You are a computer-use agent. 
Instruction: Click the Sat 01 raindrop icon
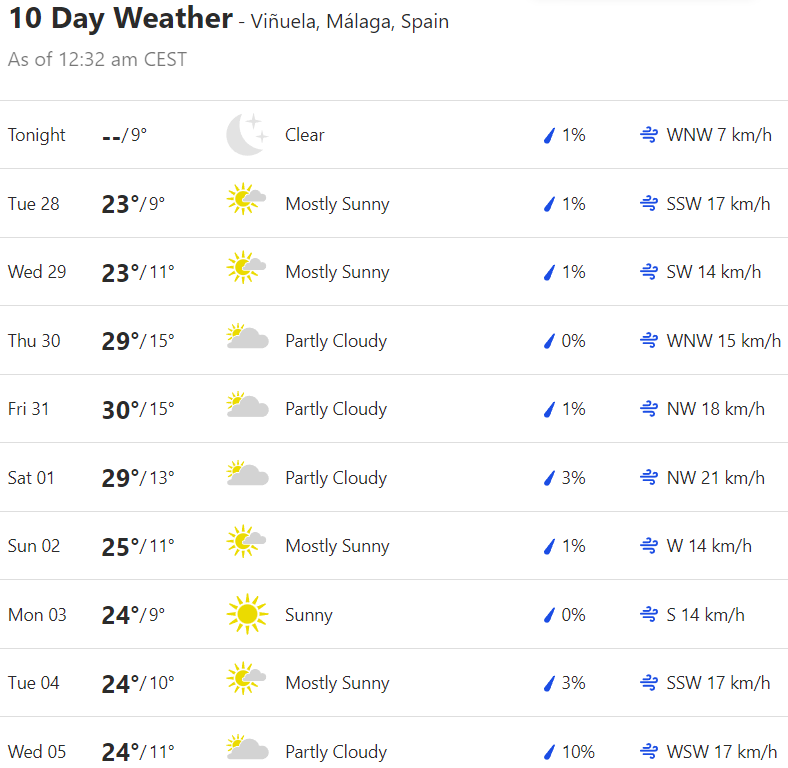click(x=548, y=478)
